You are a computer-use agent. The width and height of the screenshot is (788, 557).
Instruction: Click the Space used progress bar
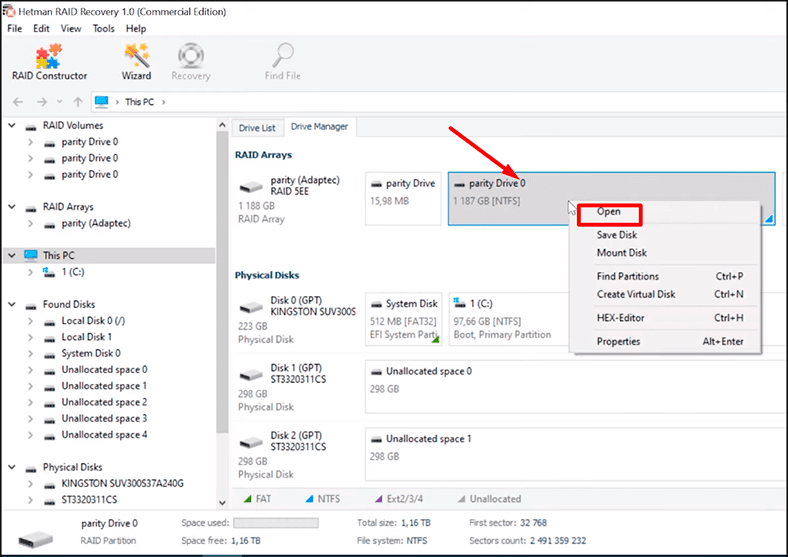[276, 523]
